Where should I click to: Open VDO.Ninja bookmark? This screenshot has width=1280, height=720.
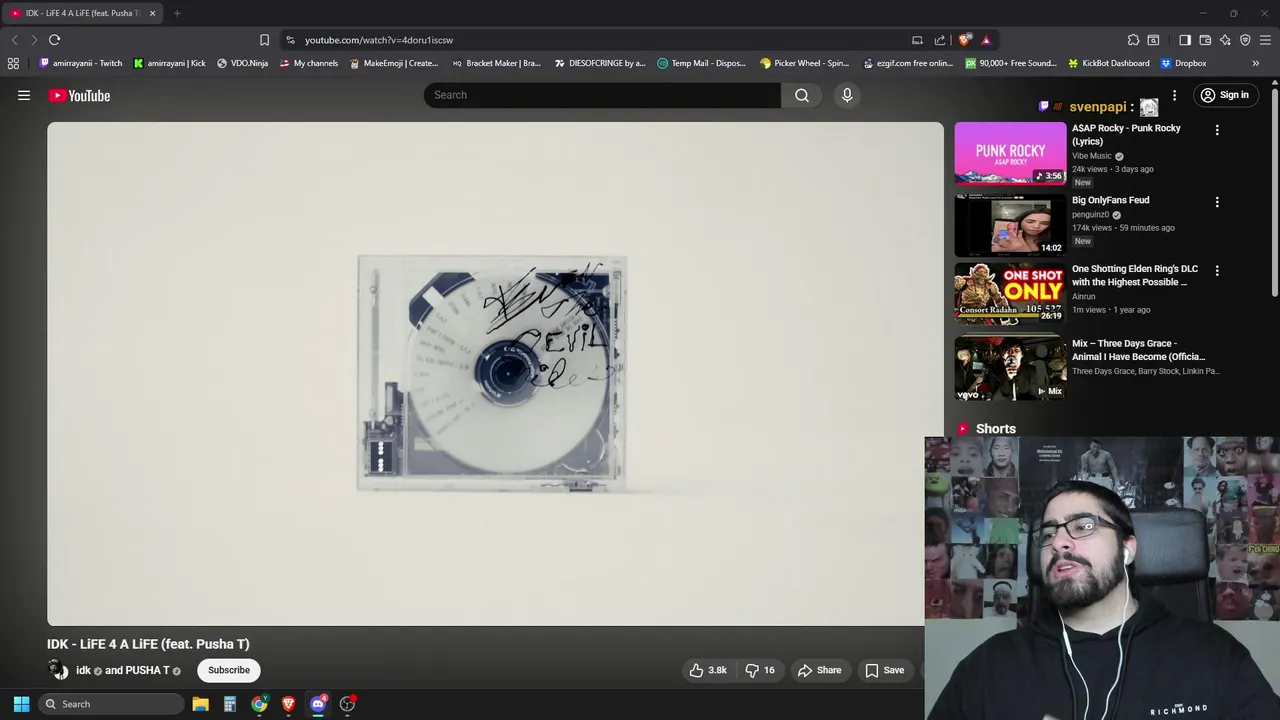pos(243,63)
